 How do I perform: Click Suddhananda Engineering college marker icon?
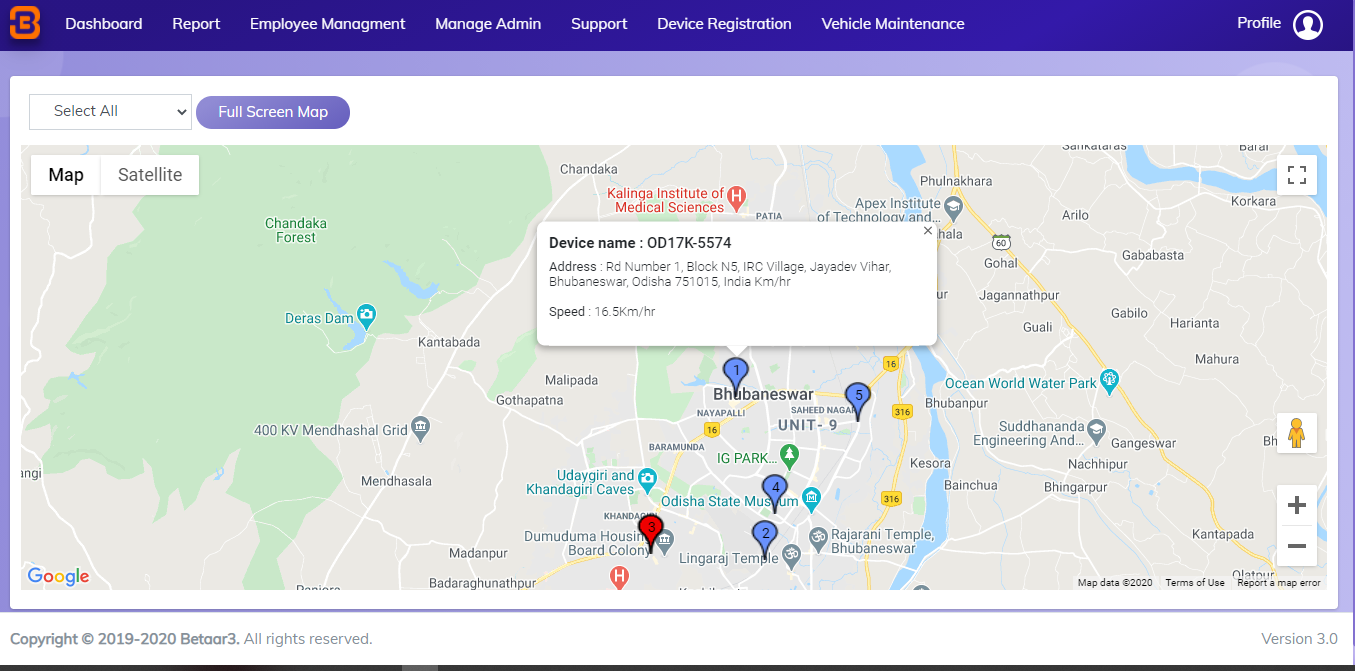(x=1097, y=429)
